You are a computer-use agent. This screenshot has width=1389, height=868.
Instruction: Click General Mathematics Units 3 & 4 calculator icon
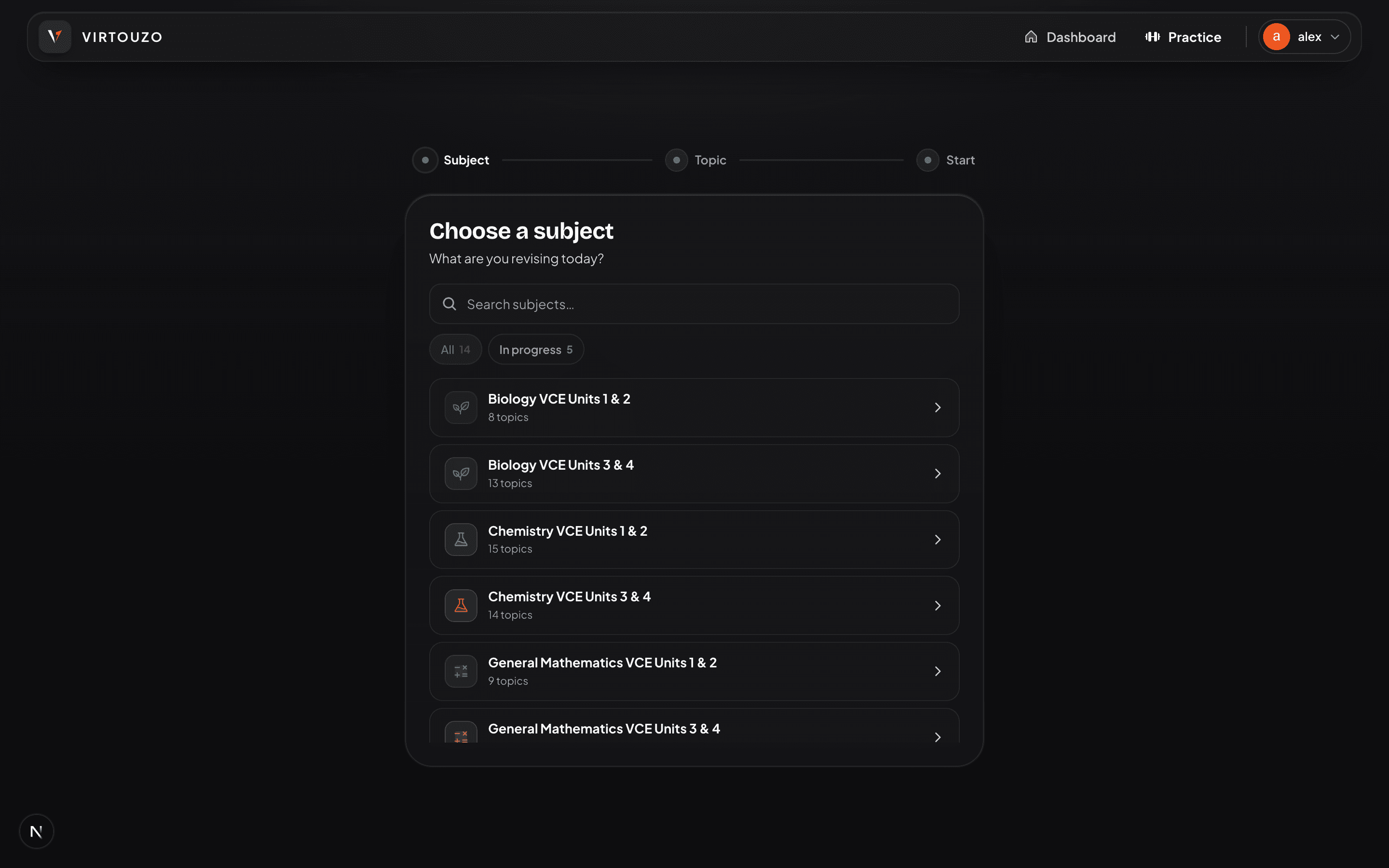click(x=461, y=732)
